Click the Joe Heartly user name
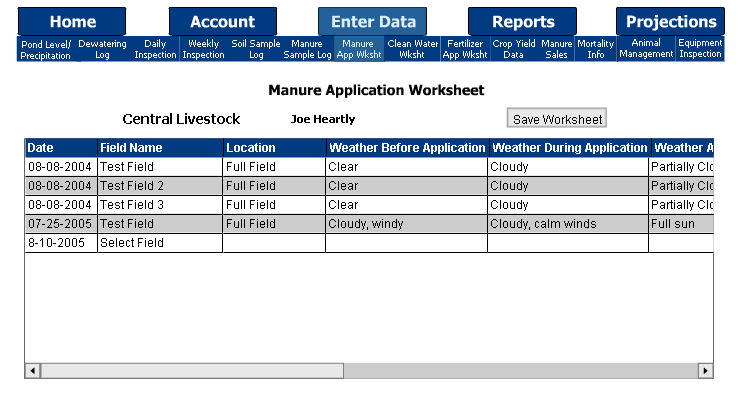The image size is (746, 400). coord(323,119)
